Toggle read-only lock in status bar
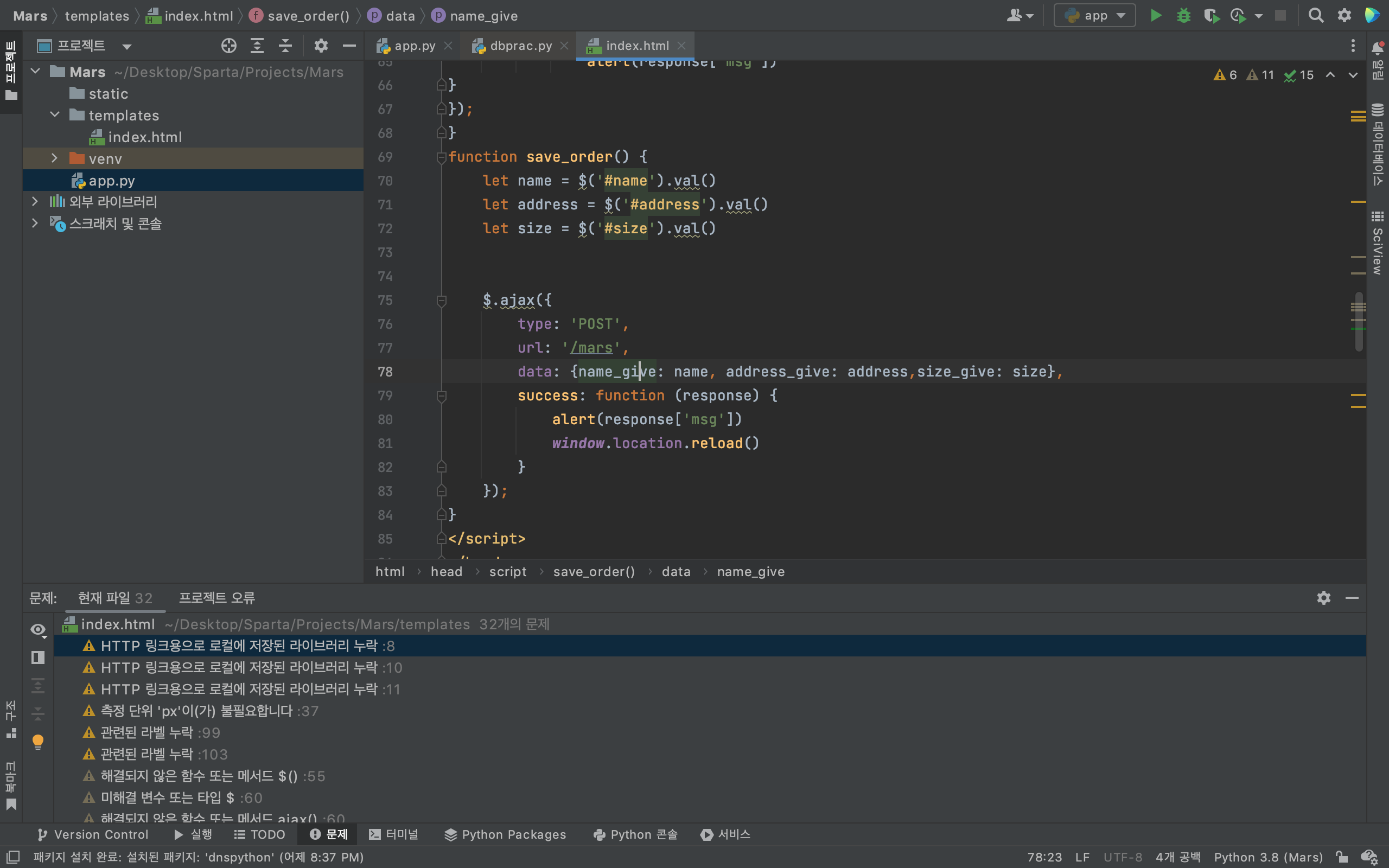 pyautogui.click(x=1342, y=857)
